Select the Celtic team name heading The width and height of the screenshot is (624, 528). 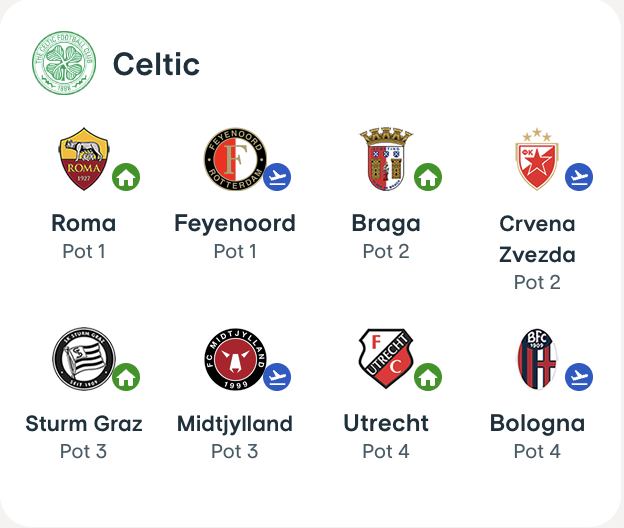[x=156, y=64]
